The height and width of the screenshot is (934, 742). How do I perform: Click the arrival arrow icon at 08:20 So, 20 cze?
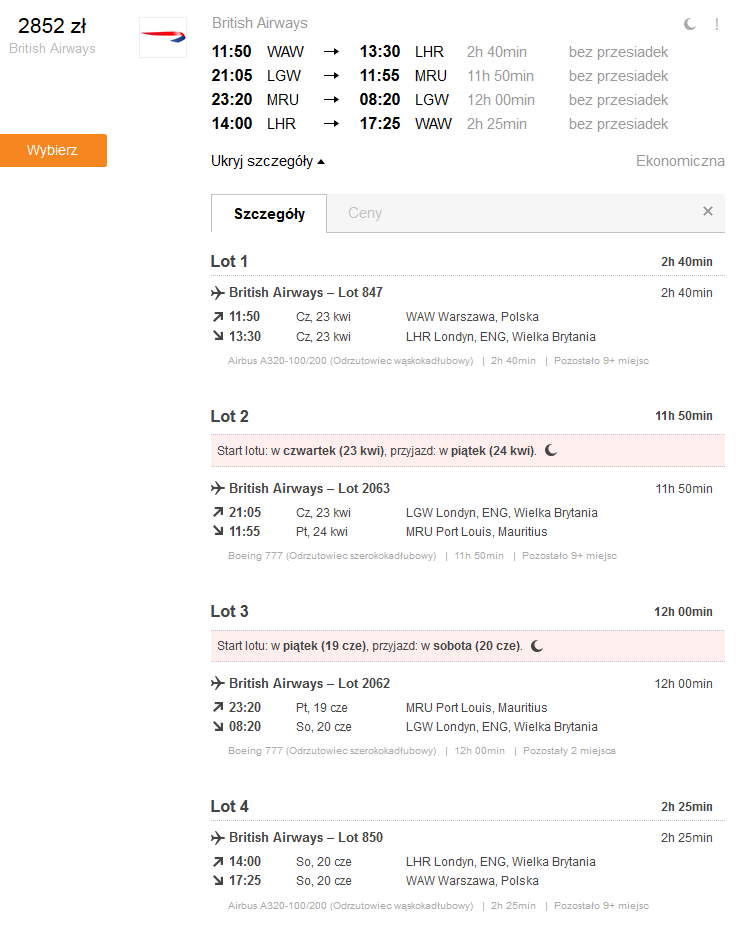click(218, 726)
